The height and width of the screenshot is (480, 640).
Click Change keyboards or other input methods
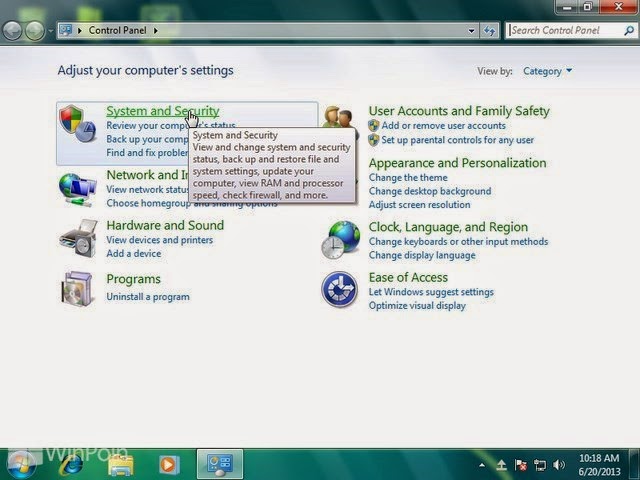[458, 242]
